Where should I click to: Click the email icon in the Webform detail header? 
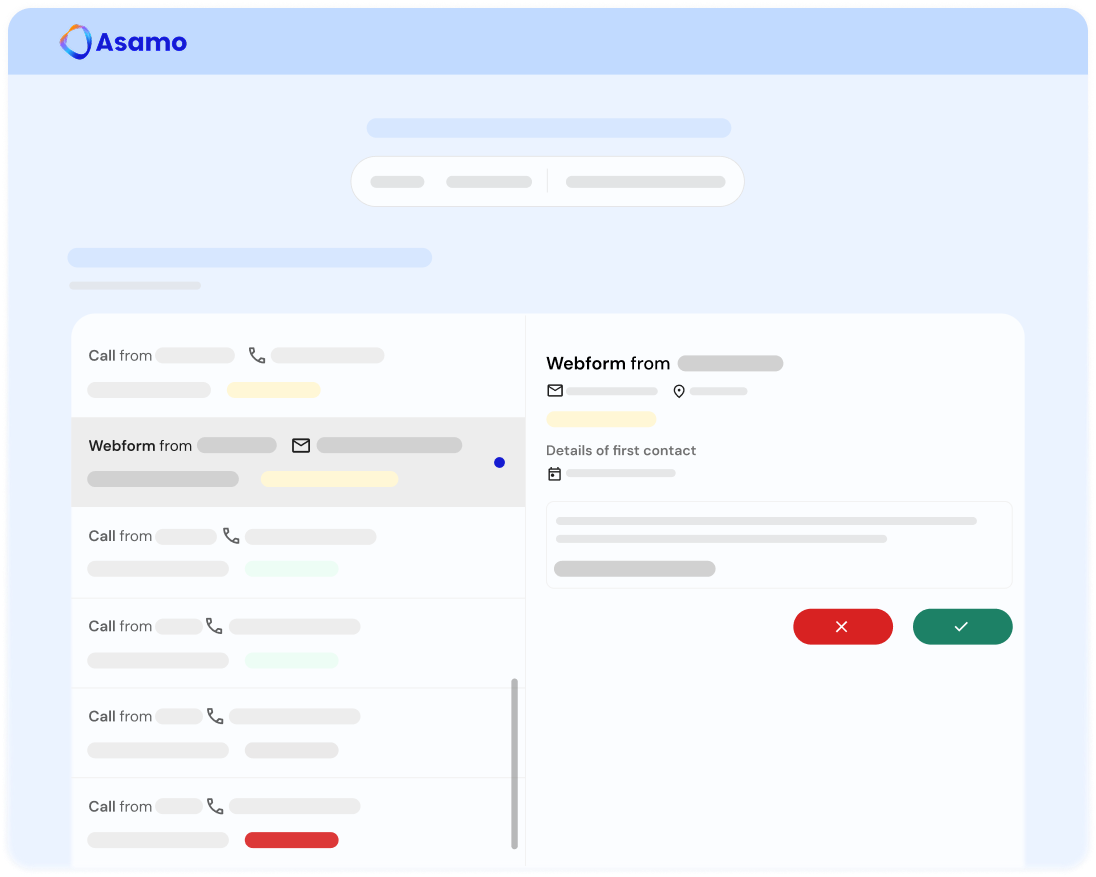(x=555, y=391)
